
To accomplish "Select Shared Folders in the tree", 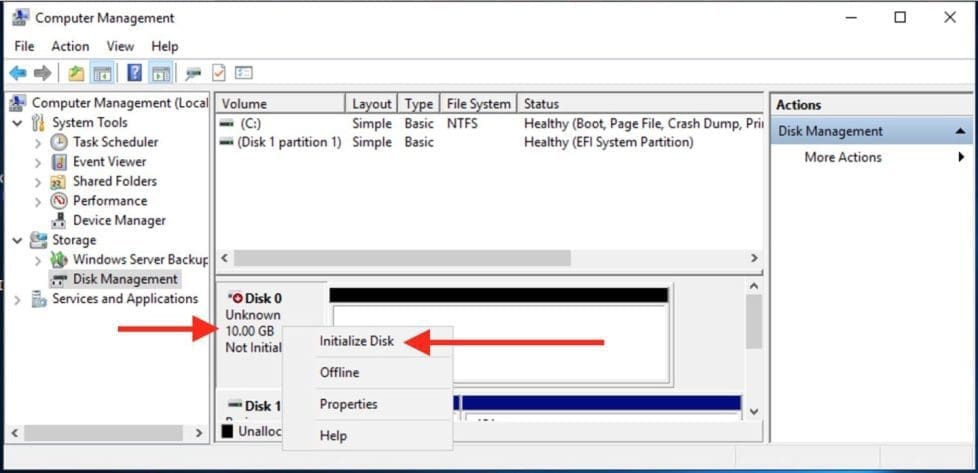I will point(114,181).
